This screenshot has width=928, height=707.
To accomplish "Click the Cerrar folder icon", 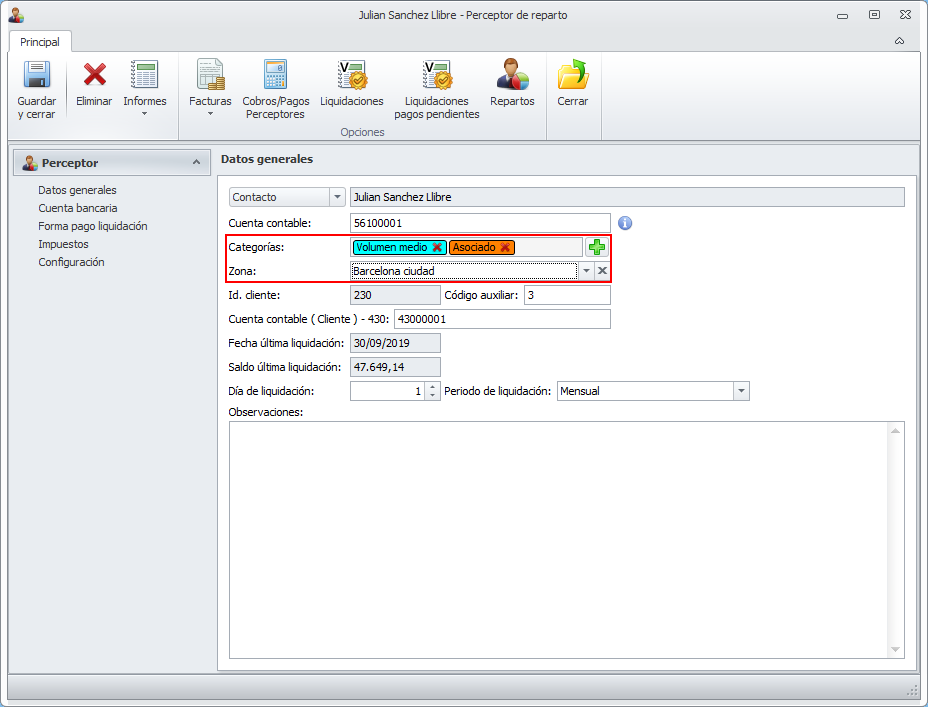I will coord(573,76).
